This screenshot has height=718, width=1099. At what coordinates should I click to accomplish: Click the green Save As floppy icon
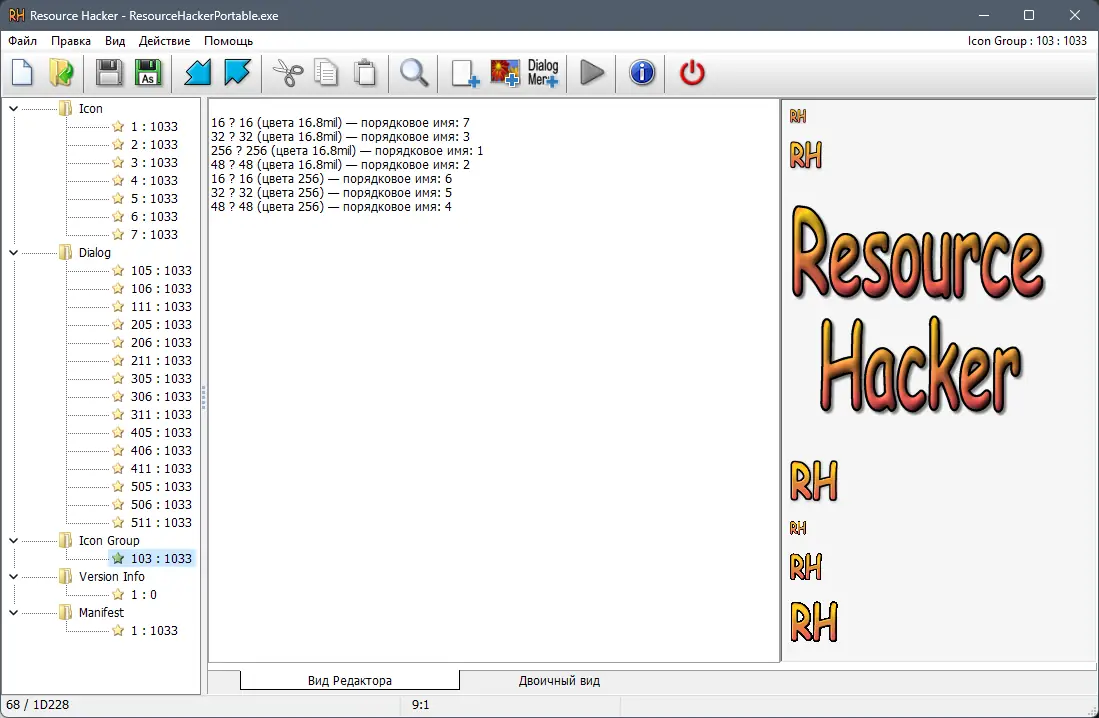[148, 73]
